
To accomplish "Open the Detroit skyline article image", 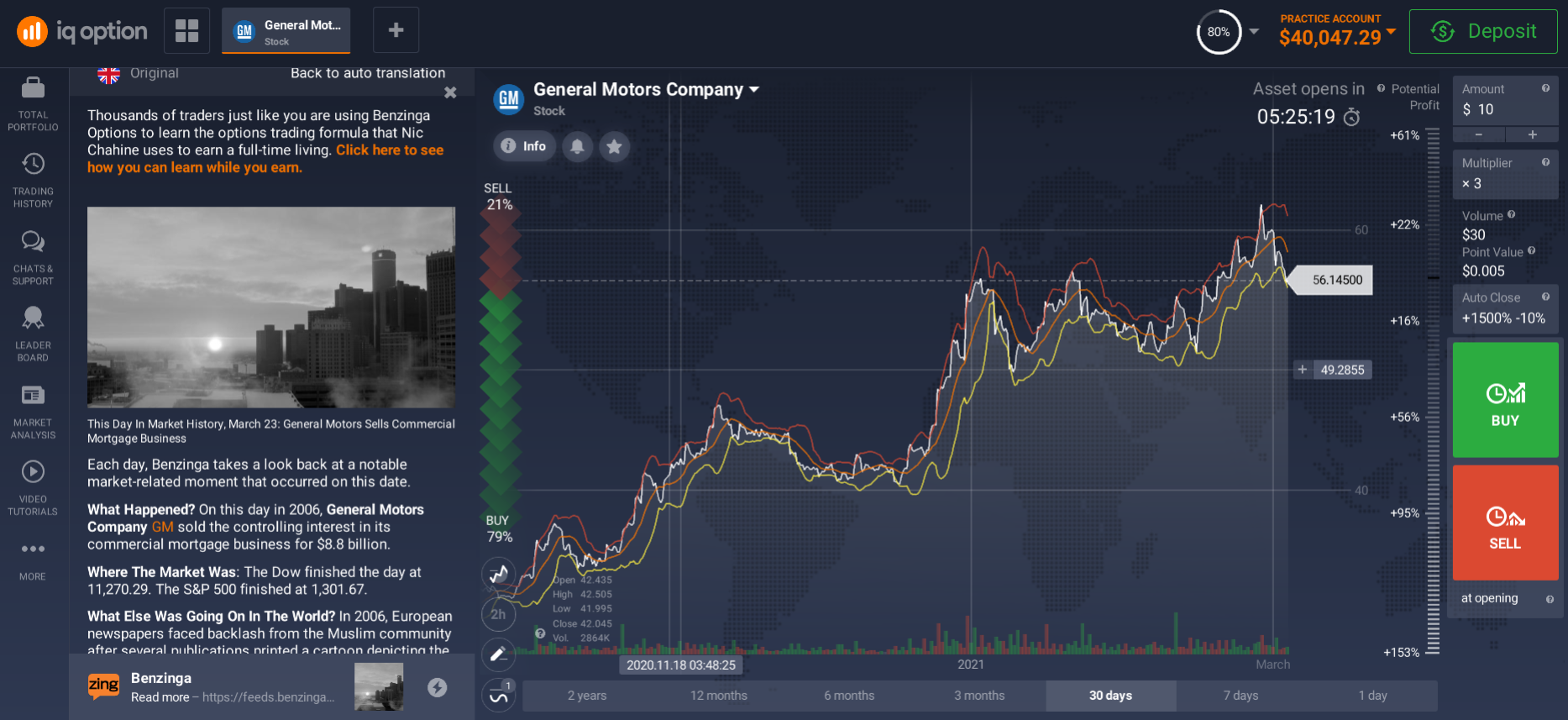I will click(x=271, y=307).
